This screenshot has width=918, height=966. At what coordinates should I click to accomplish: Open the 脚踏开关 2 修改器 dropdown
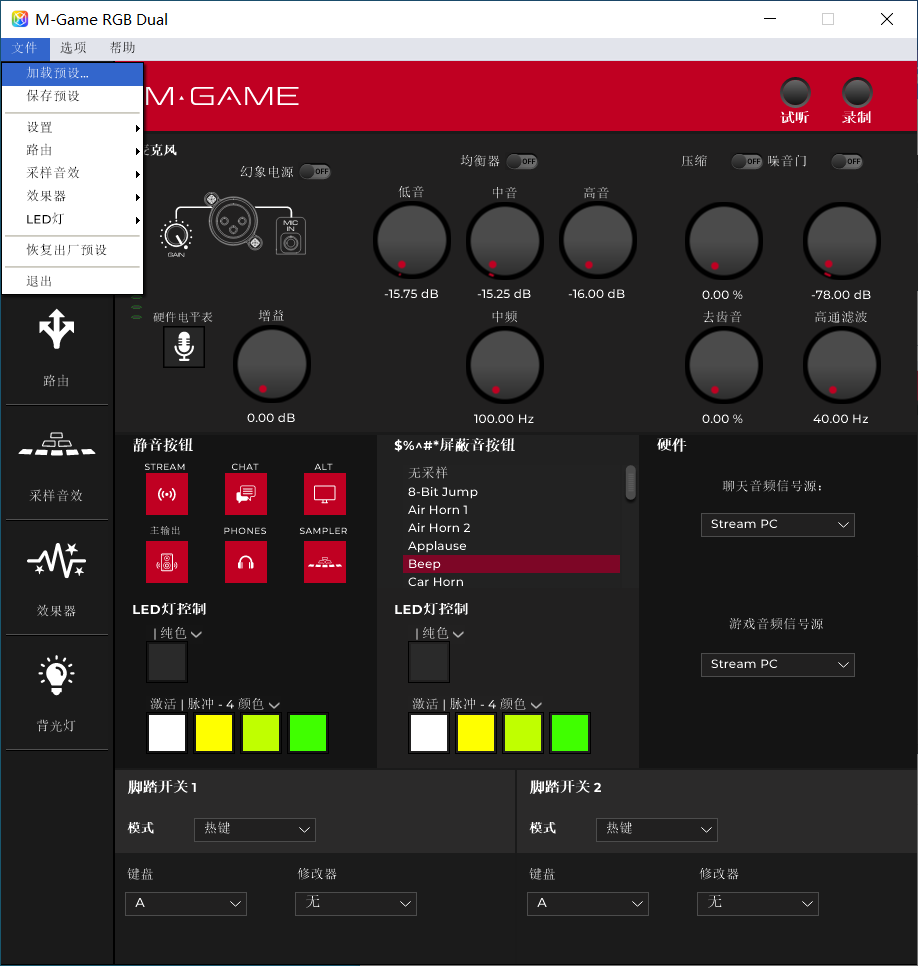point(758,904)
